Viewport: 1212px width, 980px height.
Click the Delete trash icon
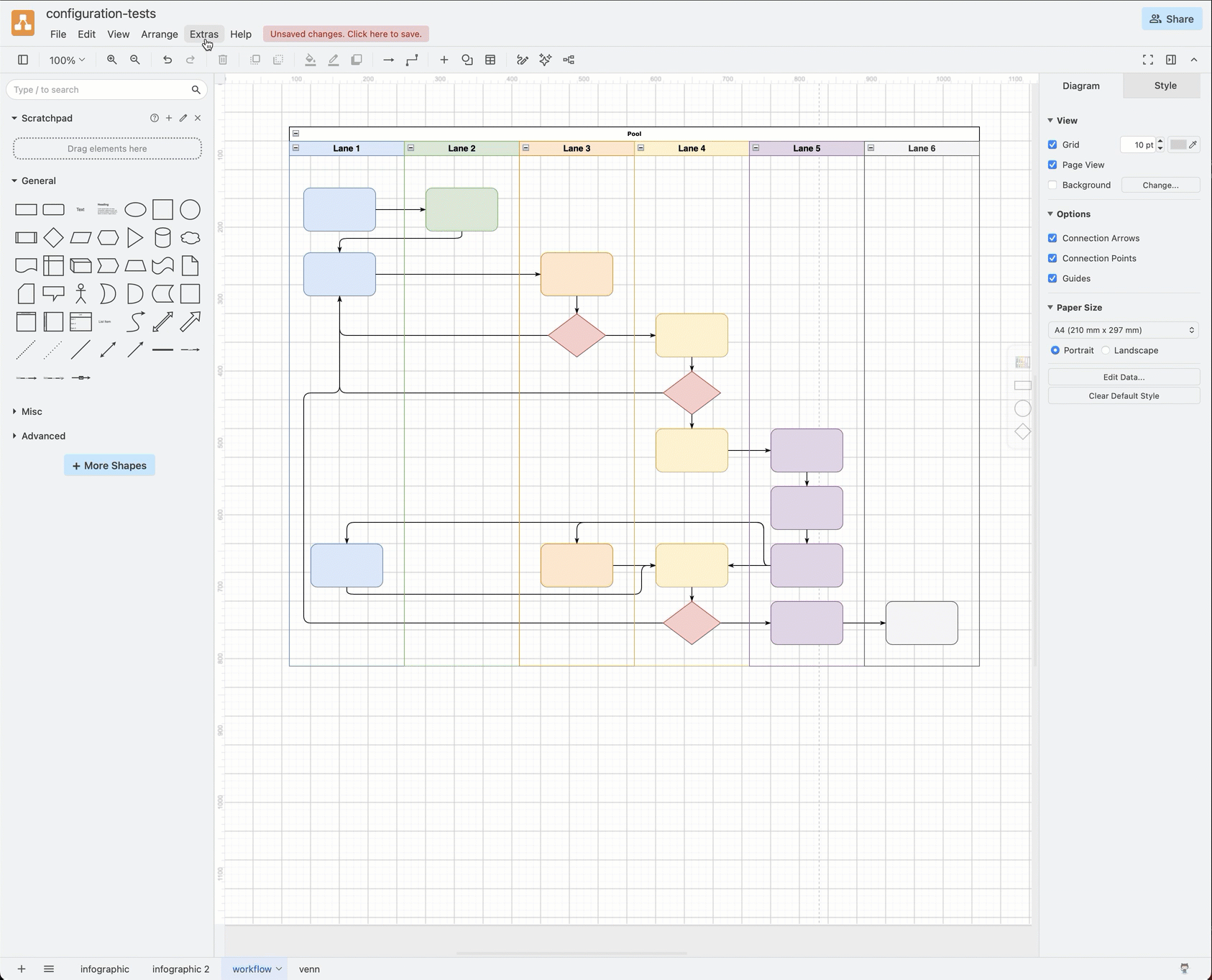pyautogui.click(x=223, y=60)
